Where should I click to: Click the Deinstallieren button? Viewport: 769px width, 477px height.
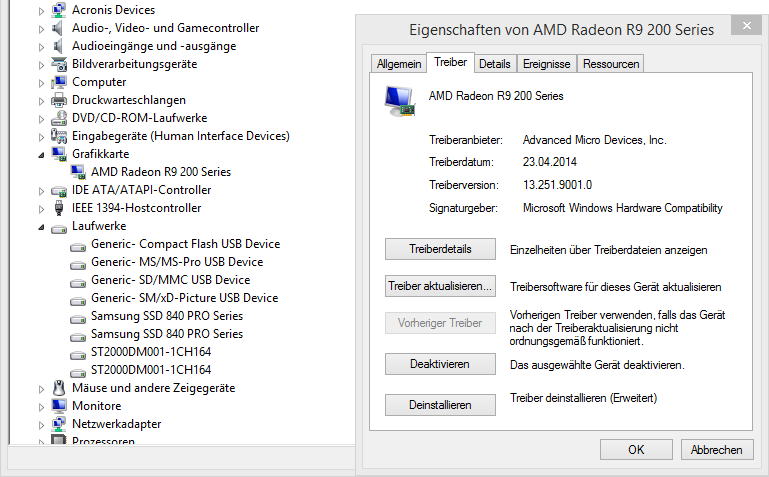coord(440,405)
